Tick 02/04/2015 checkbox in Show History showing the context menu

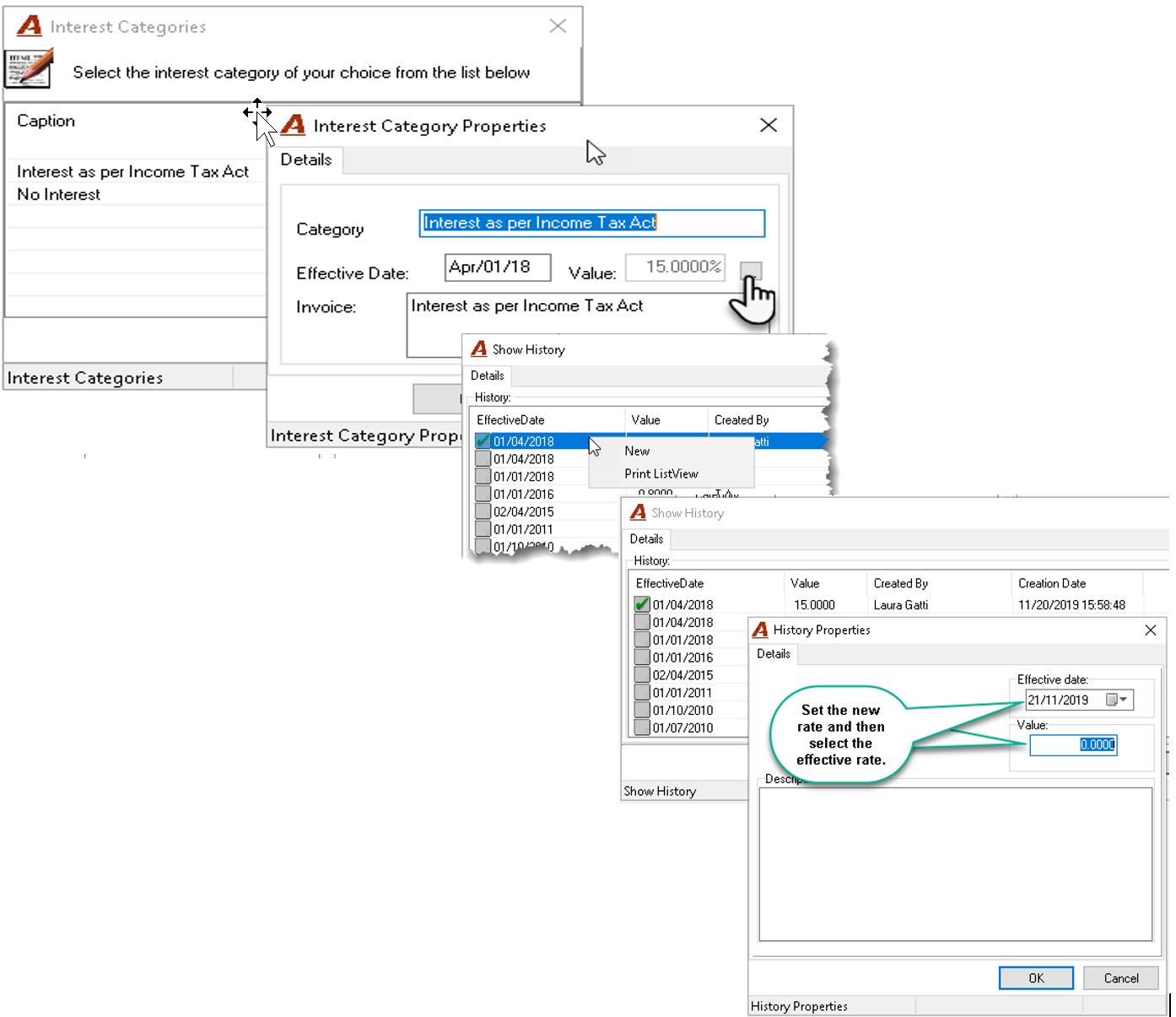pos(483,511)
